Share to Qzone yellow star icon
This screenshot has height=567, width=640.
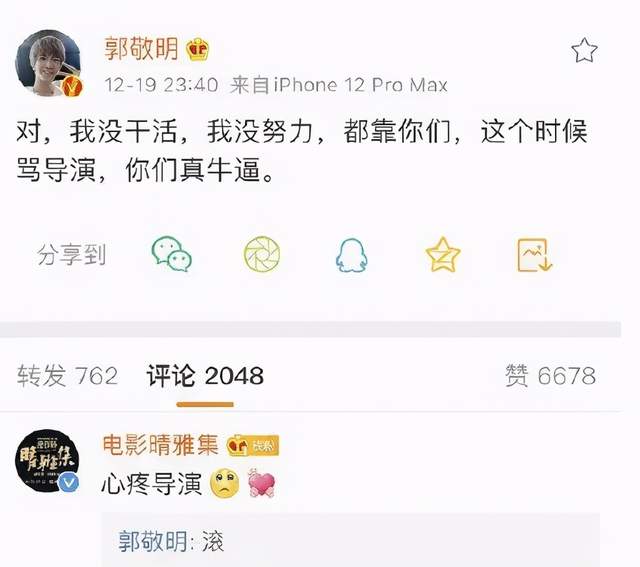pyautogui.click(x=443, y=254)
